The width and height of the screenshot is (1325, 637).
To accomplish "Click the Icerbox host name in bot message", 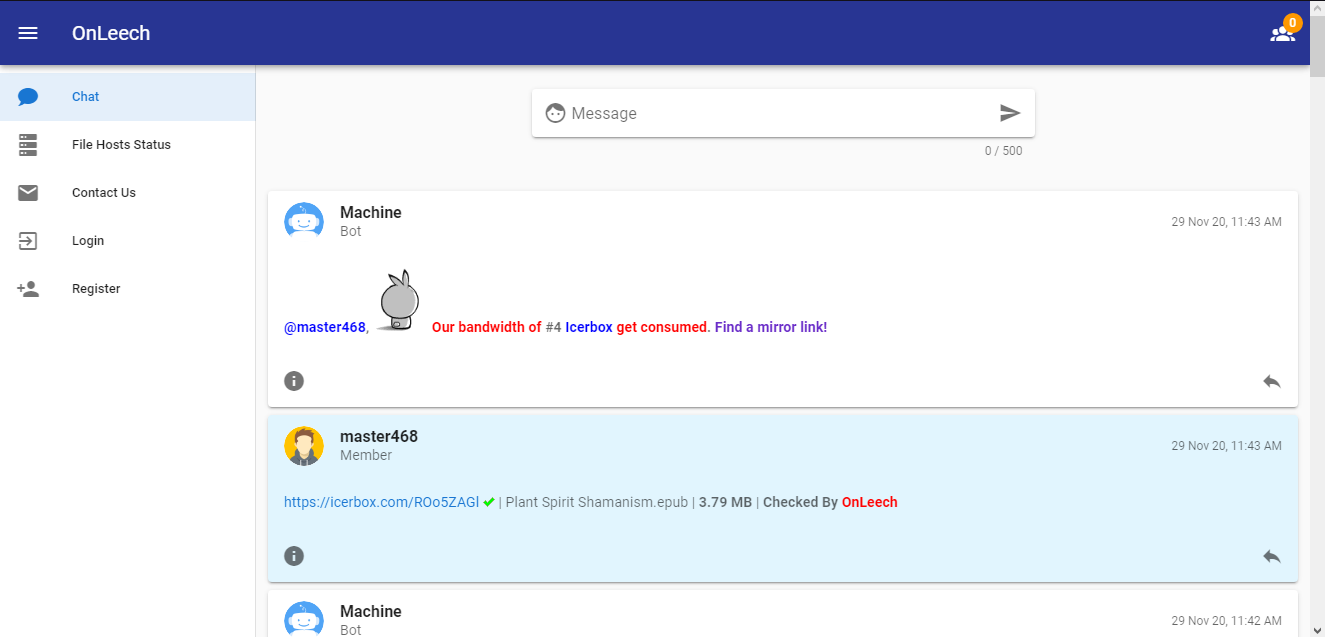I will pos(589,327).
